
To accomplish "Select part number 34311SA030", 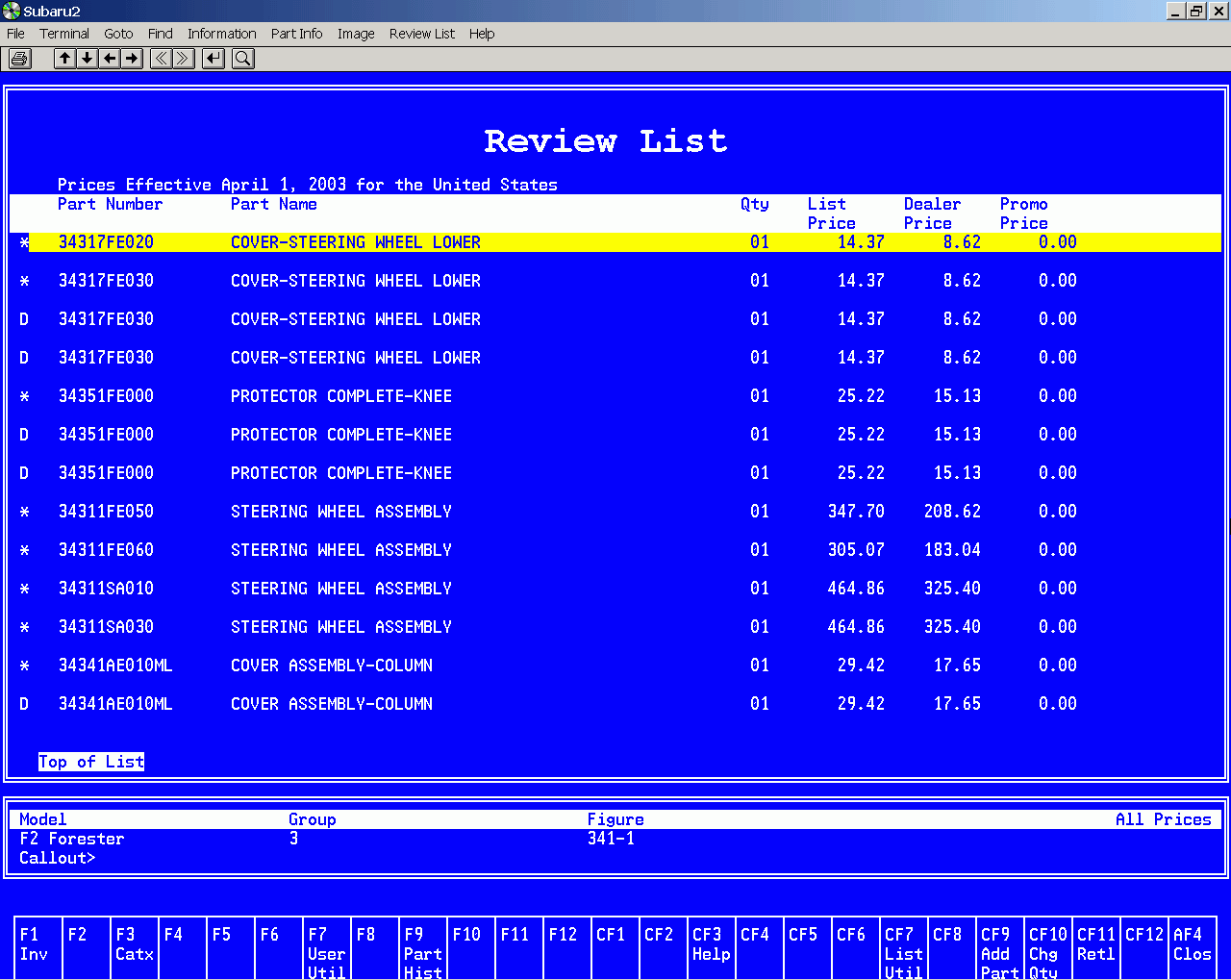I will click(106, 627).
